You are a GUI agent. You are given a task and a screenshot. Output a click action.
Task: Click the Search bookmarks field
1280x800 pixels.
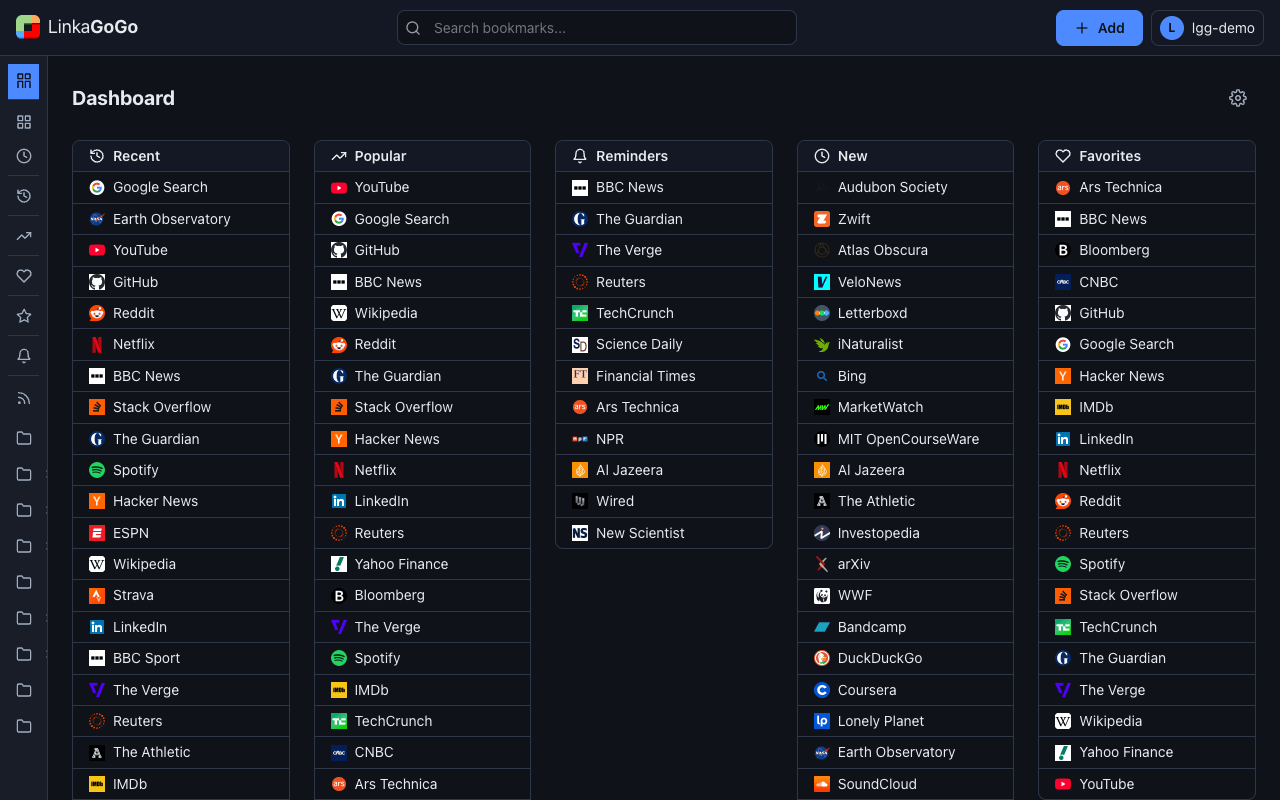(596, 27)
